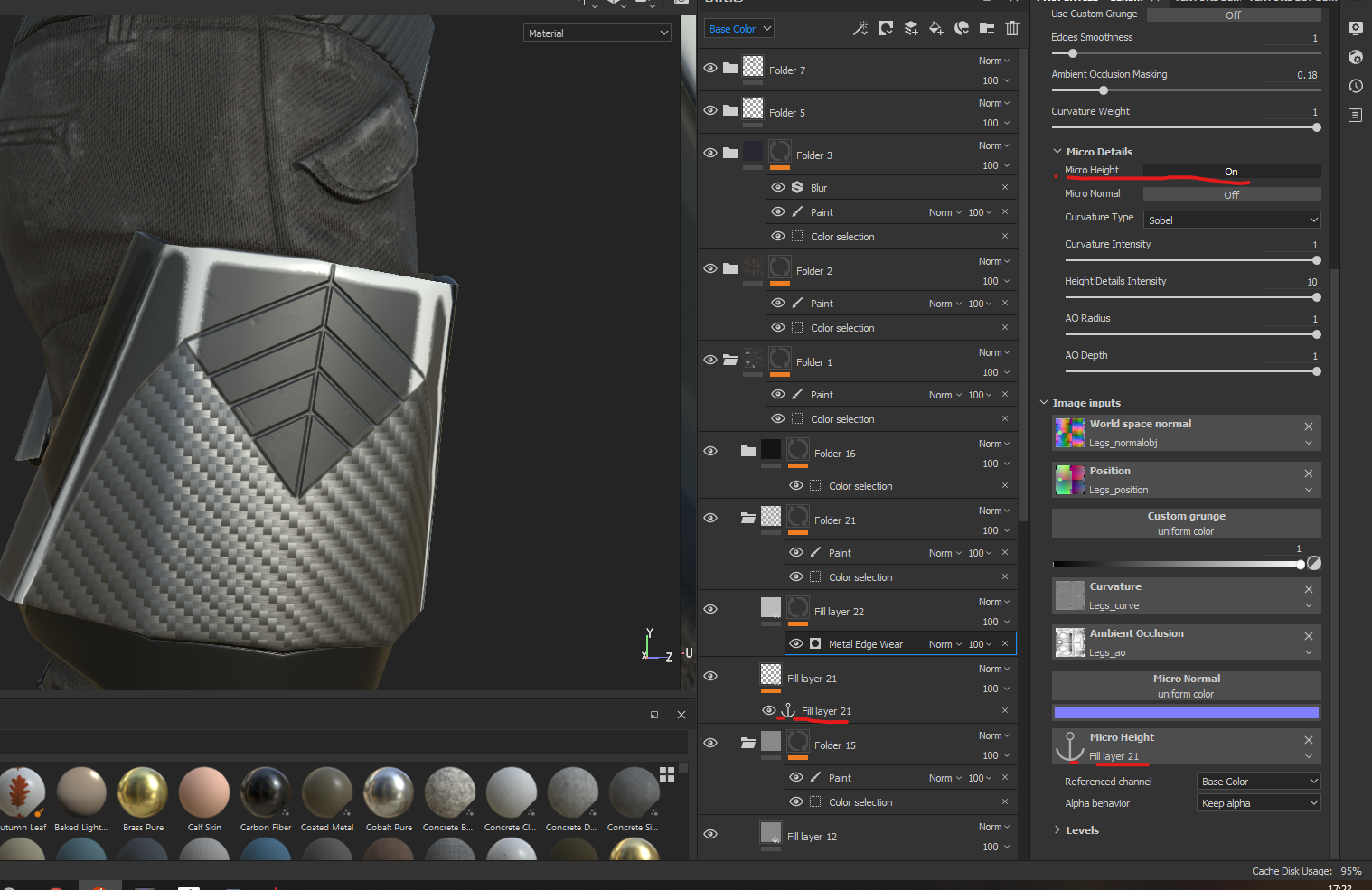Click the round icon beside grunge gradient
The width and height of the screenshot is (1372, 890).
(1314, 563)
